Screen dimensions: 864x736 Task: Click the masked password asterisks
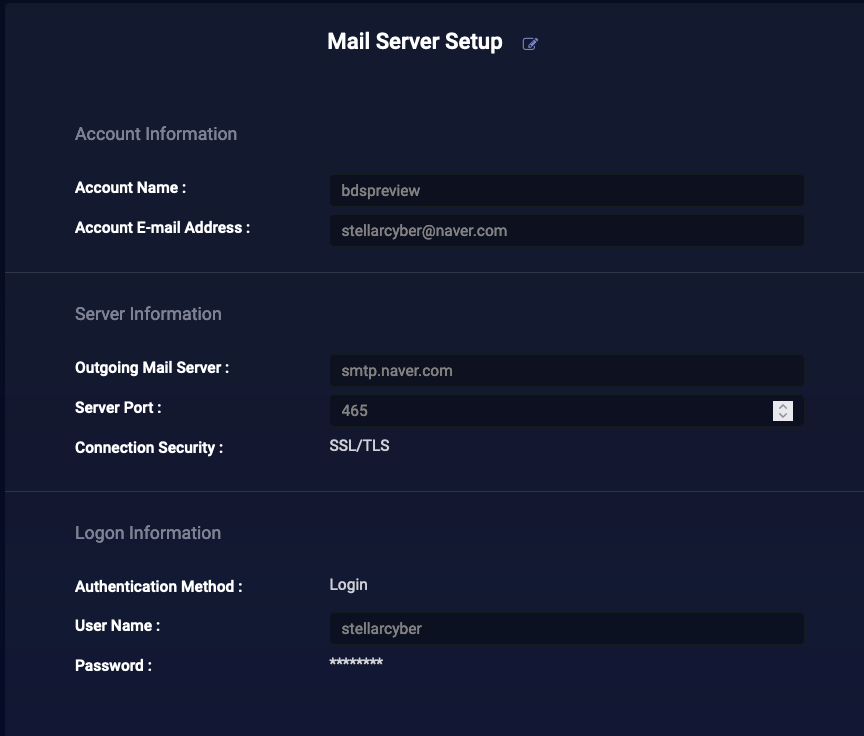coord(356,662)
